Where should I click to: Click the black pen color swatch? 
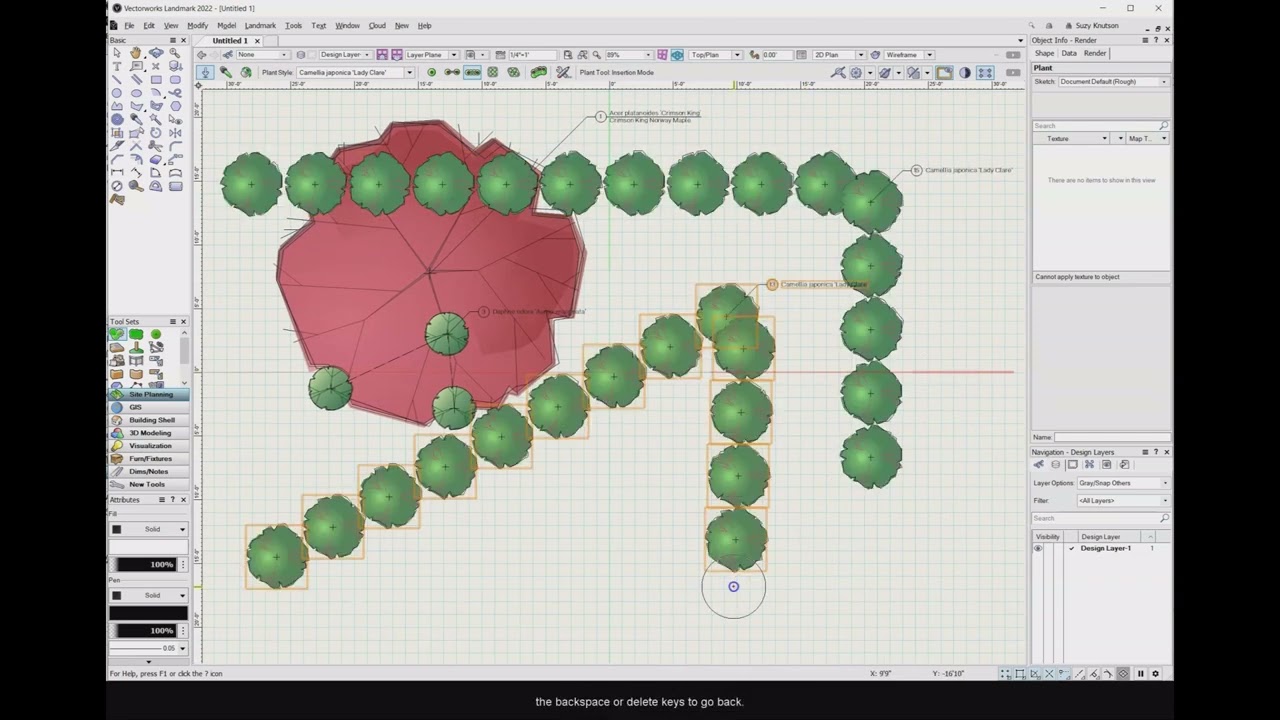[x=148, y=613]
